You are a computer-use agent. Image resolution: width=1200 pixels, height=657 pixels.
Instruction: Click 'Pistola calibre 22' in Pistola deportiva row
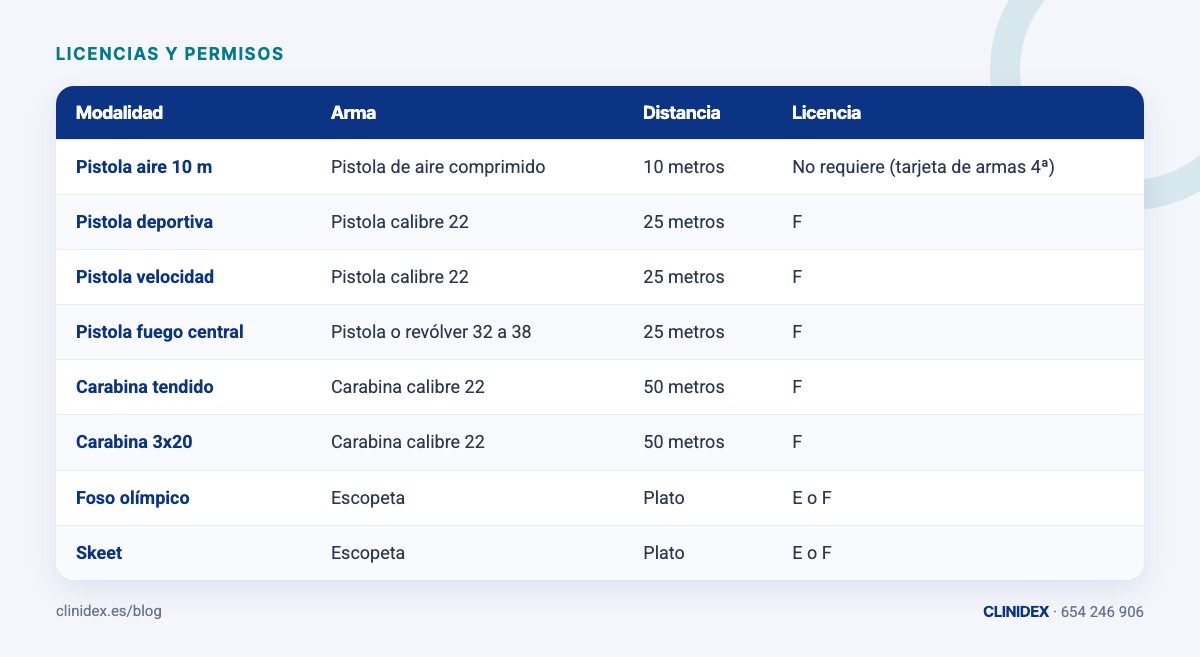coord(400,222)
